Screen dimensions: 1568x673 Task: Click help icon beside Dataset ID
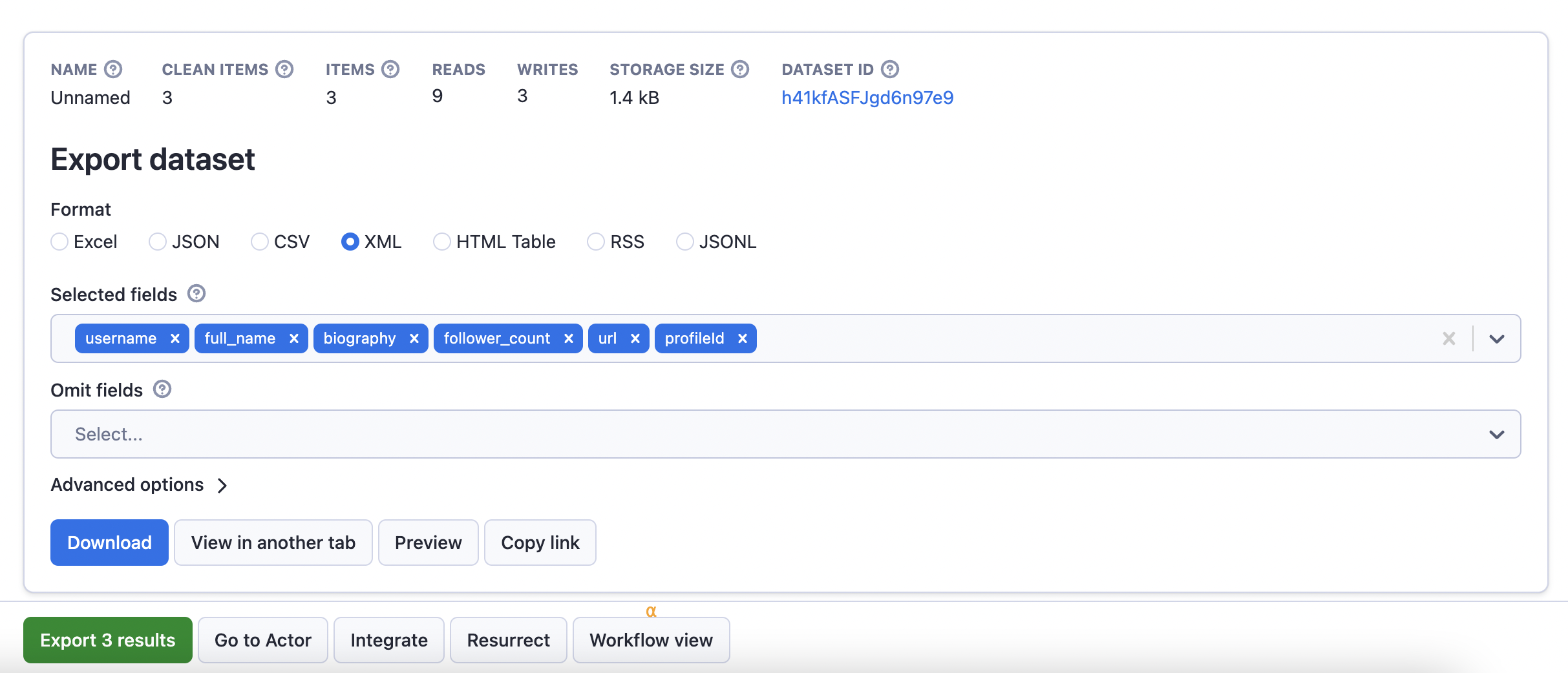pyautogui.click(x=890, y=69)
